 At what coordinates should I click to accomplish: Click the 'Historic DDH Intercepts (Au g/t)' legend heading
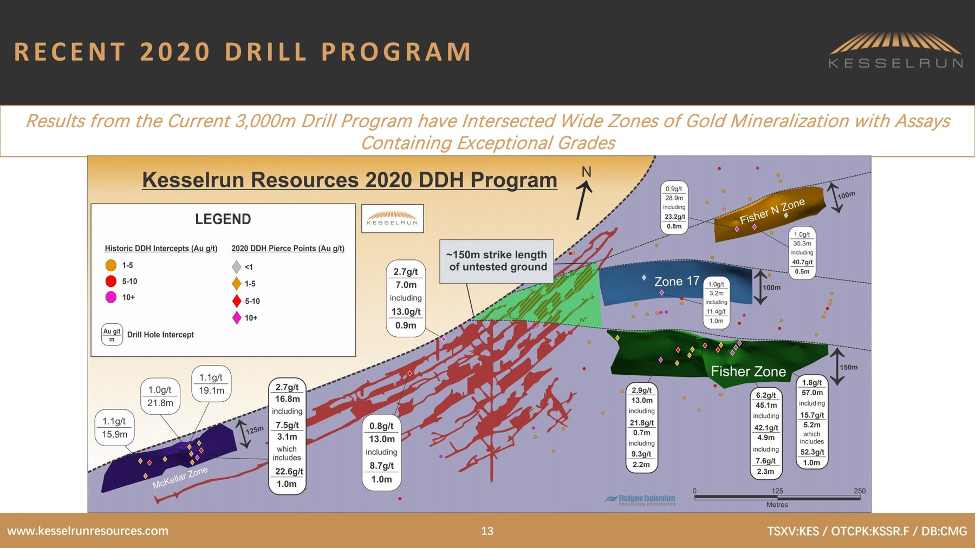coord(161,249)
